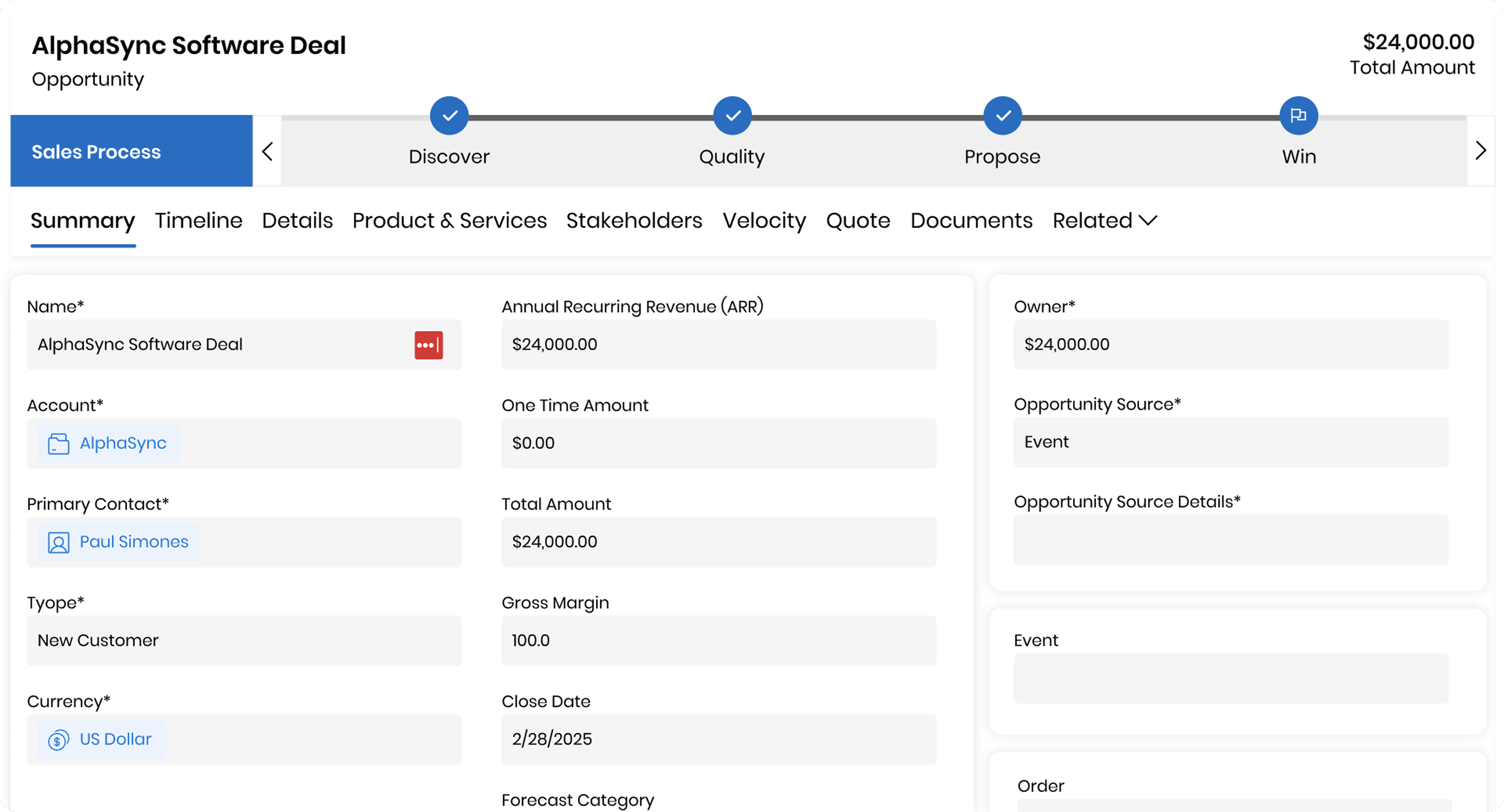Click the AlphaSync Software Deal page title
This screenshot has height=812, width=1504.
click(x=188, y=45)
